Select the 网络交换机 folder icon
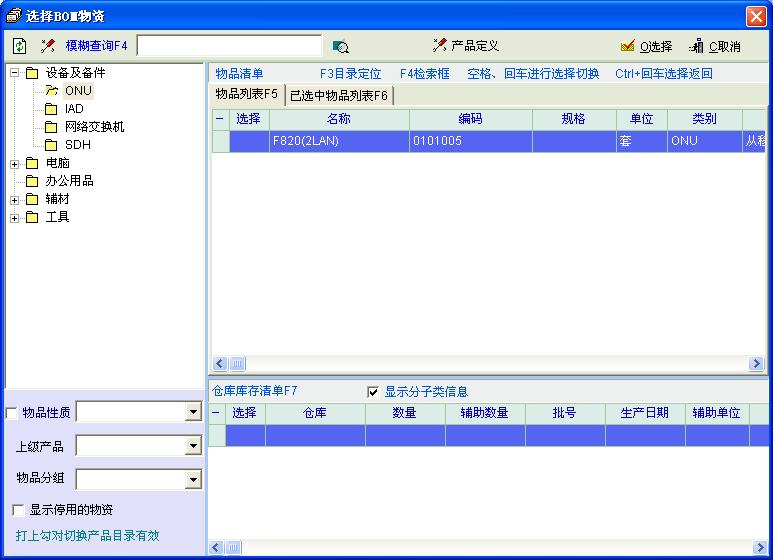This screenshot has height=560, width=773. click(51, 127)
